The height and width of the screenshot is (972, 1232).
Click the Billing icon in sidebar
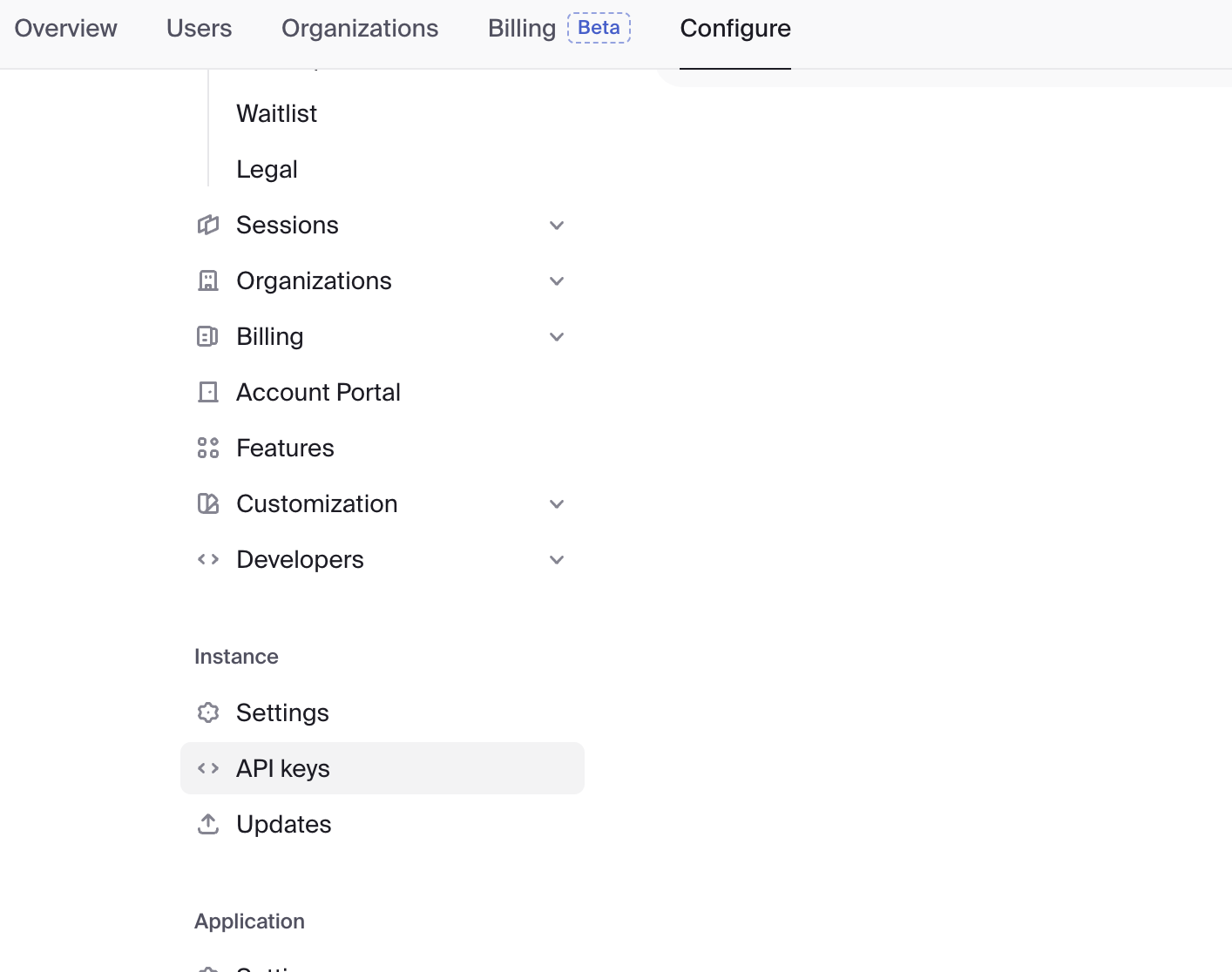coord(208,336)
